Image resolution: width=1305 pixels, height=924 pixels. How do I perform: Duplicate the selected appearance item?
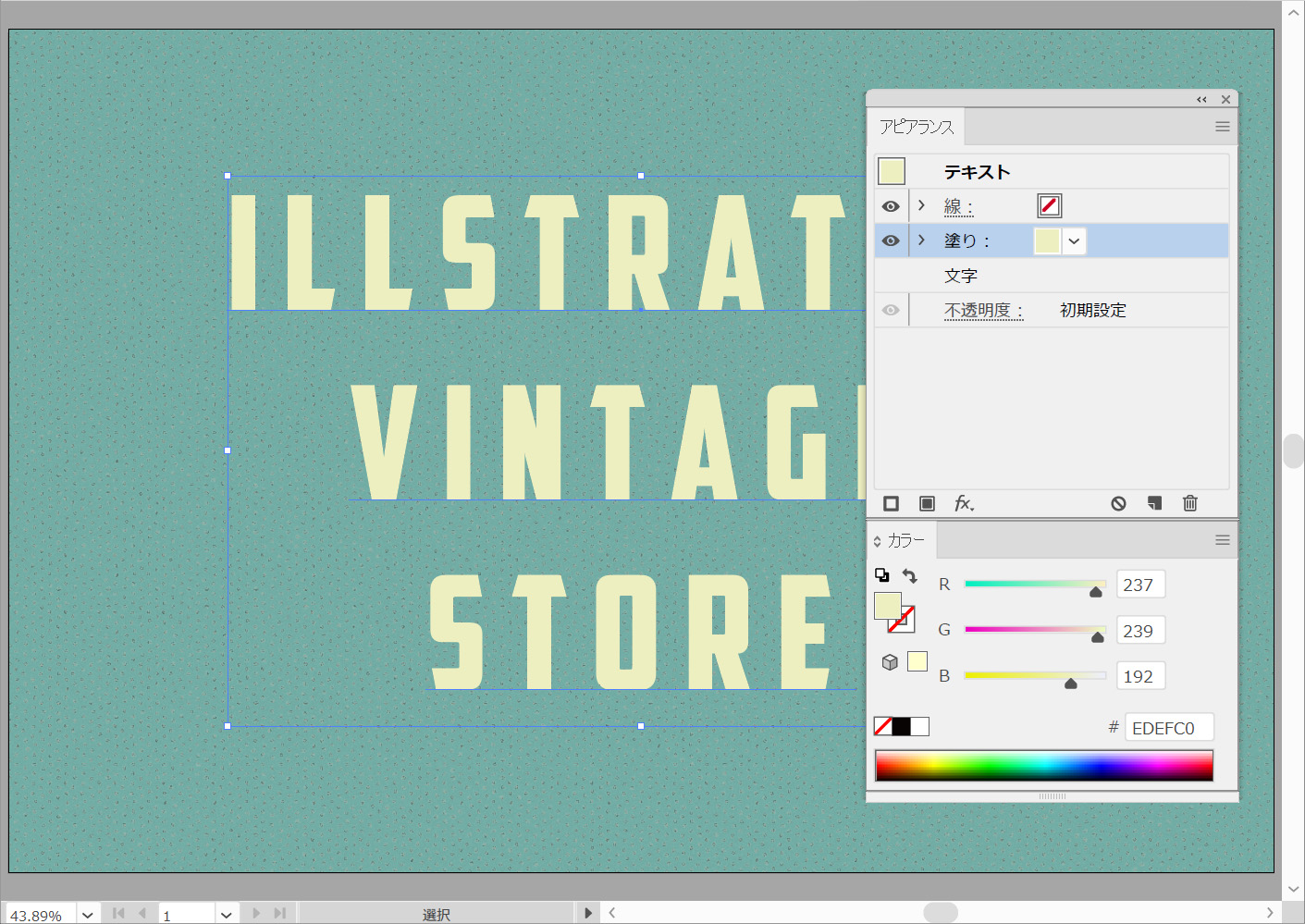(1154, 503)
